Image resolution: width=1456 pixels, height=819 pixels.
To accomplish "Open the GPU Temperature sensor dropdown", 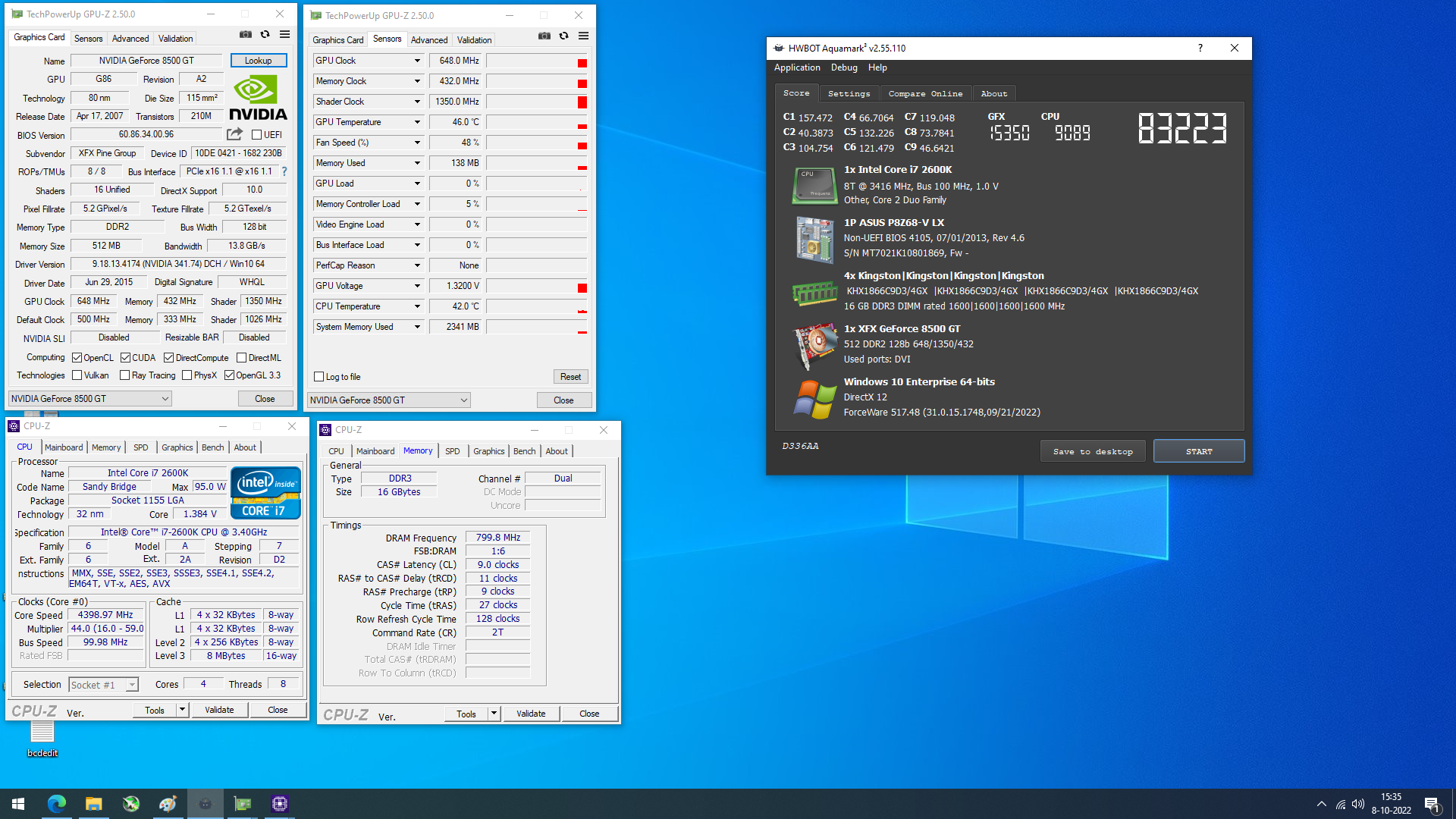I will (x=417, y=122).
